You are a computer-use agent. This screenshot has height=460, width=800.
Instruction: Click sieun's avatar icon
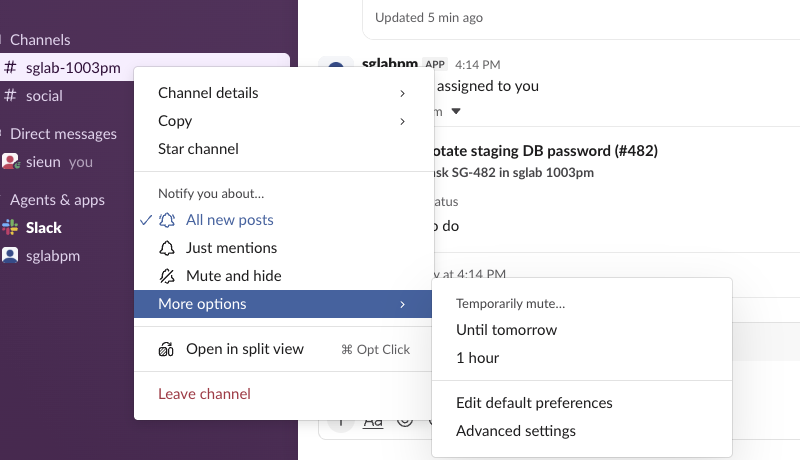[10, 162]
